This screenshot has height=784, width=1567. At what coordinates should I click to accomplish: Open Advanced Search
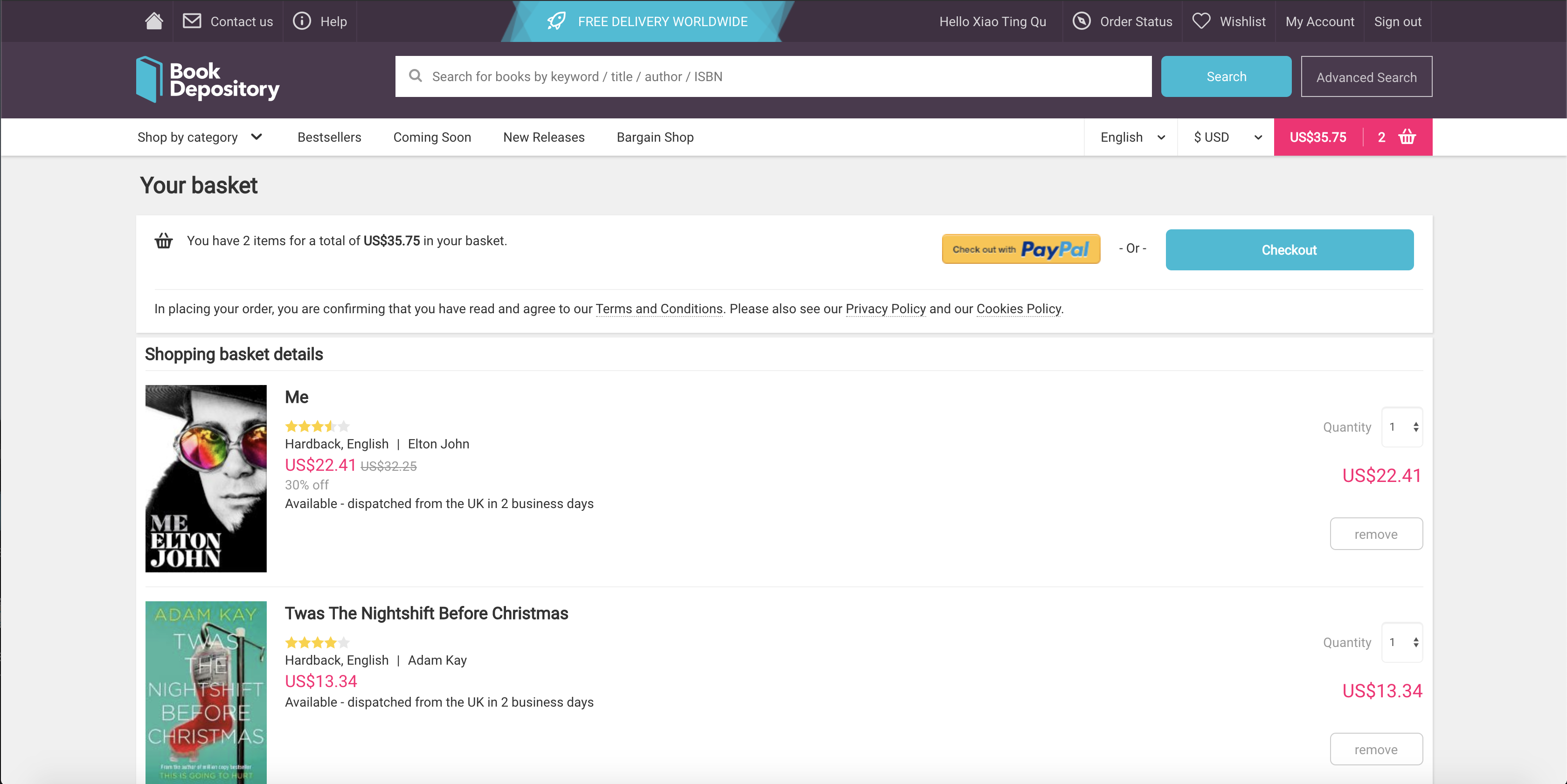coord(1366,76)
